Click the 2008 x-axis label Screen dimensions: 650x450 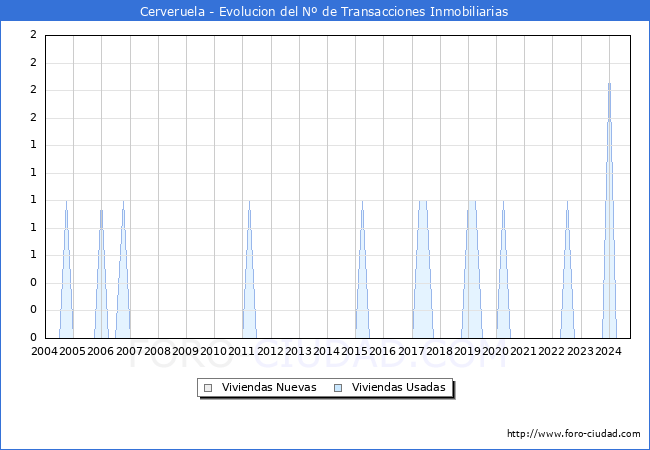[157, 351]
